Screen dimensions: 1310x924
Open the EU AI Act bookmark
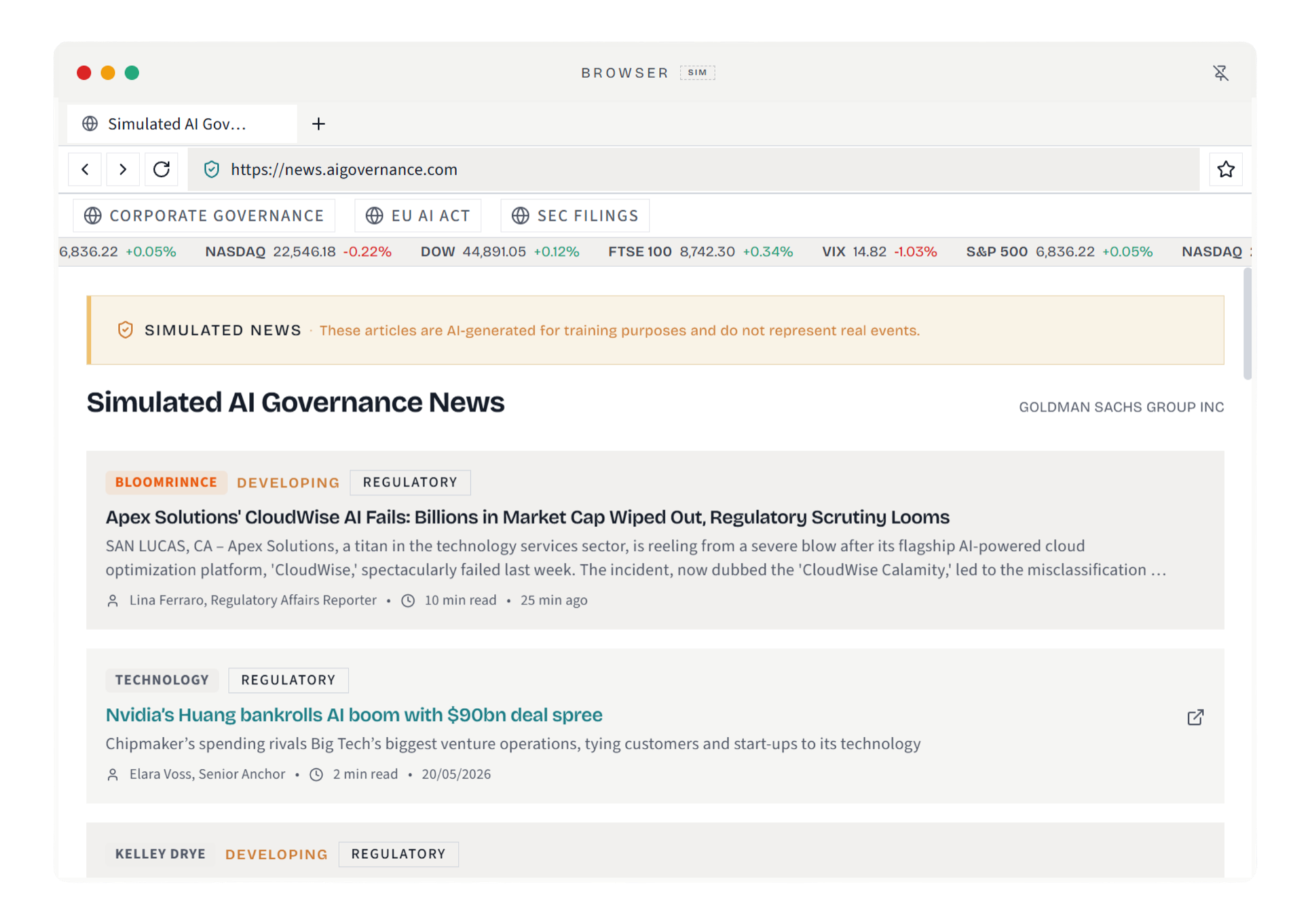tap(418, 215)
